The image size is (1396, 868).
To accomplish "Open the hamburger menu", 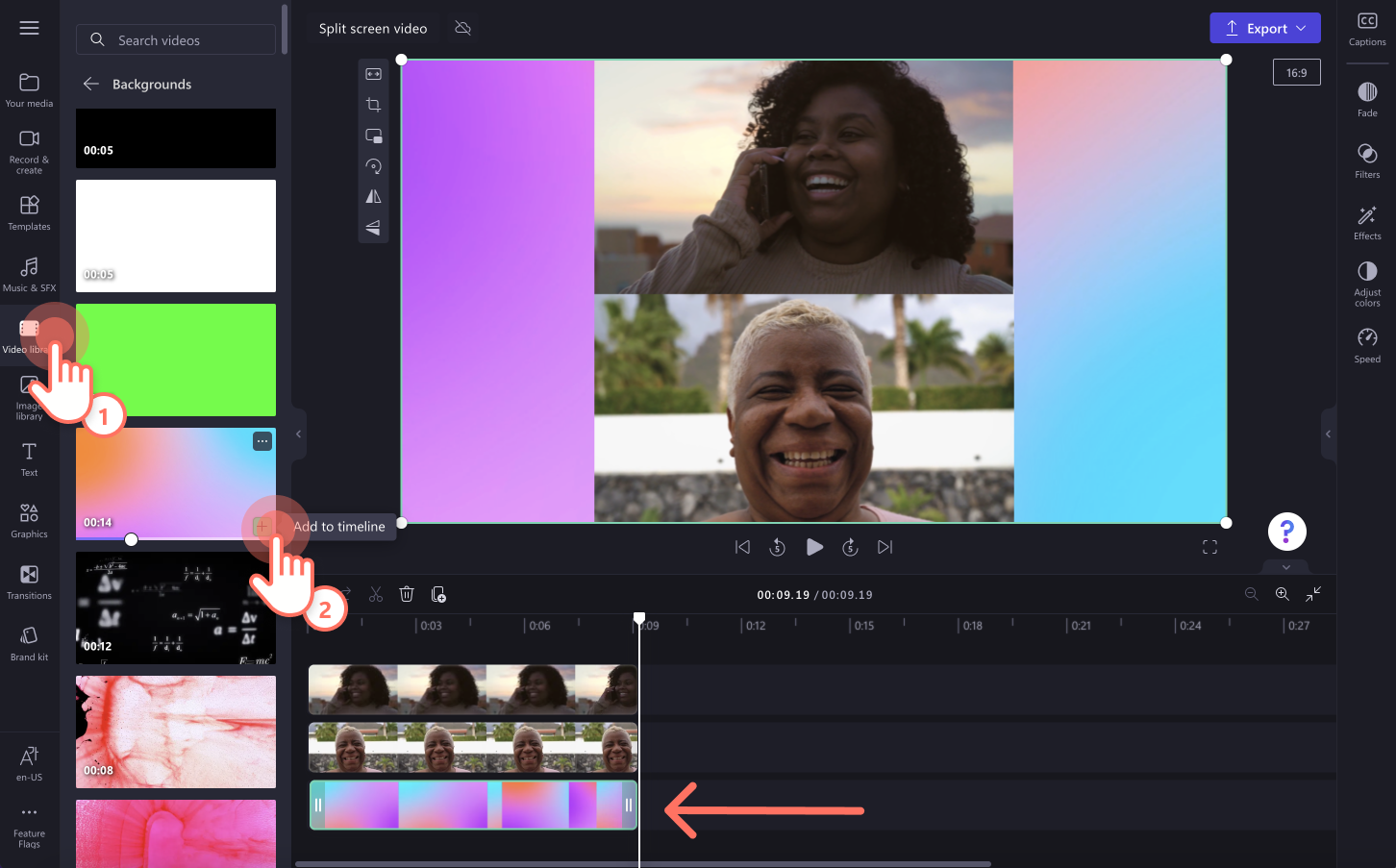I will tap(29, 27).
